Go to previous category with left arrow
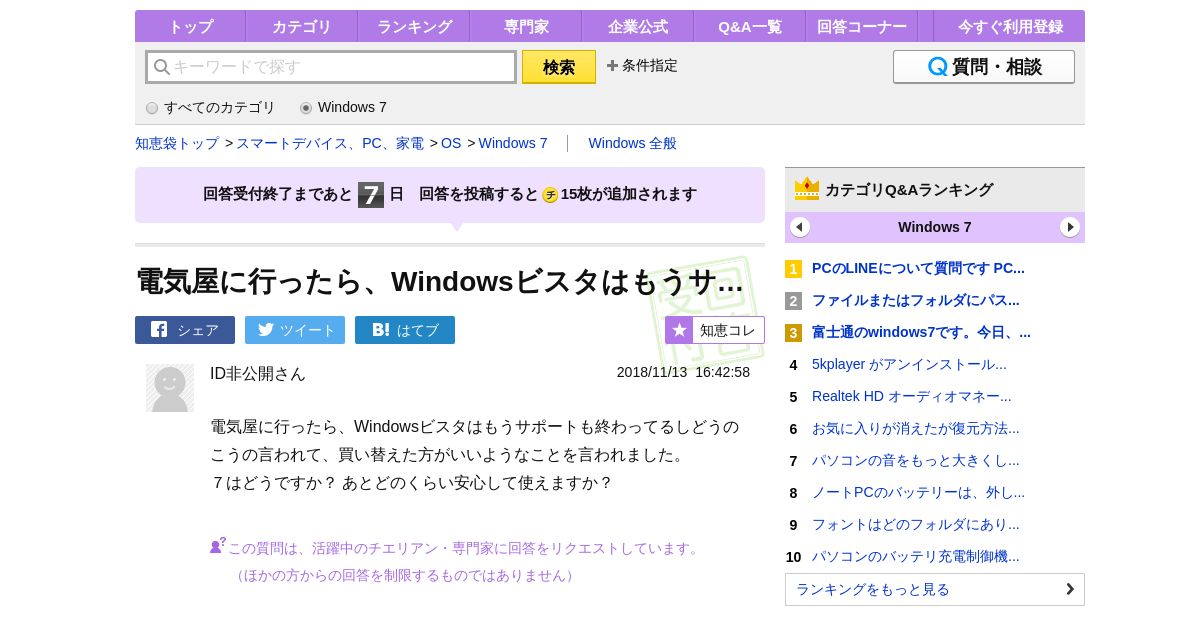The height and width of the screenshot is (630, 1200). click(x=800, y=227)
